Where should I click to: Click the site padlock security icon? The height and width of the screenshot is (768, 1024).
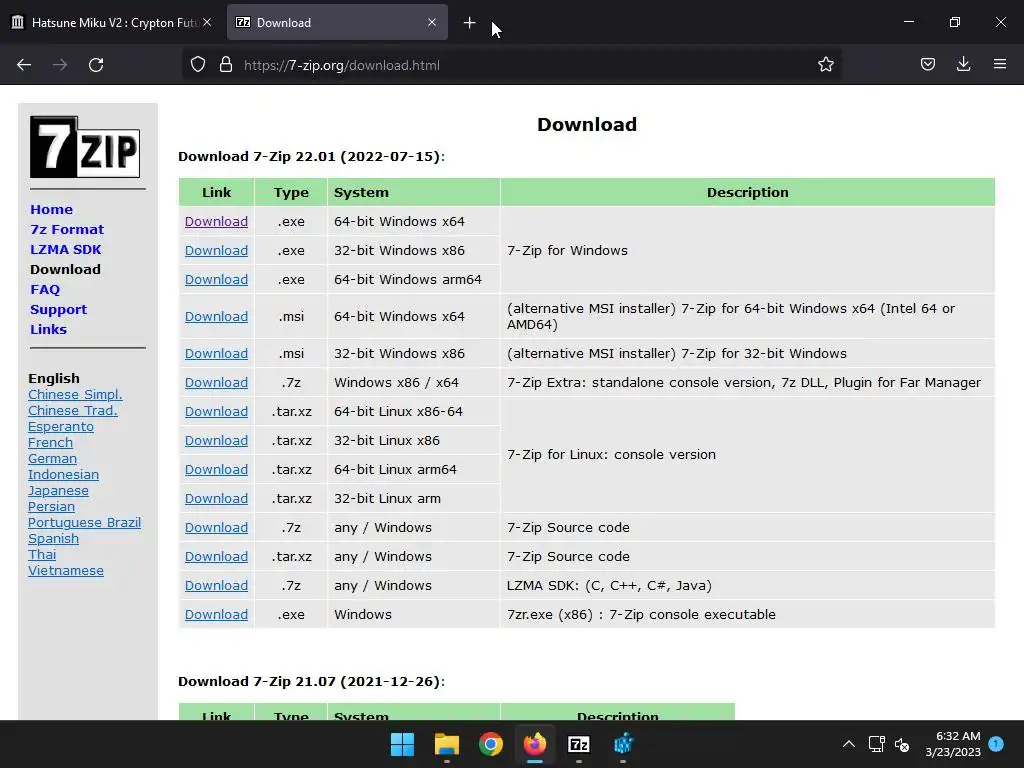coord(226,65)
